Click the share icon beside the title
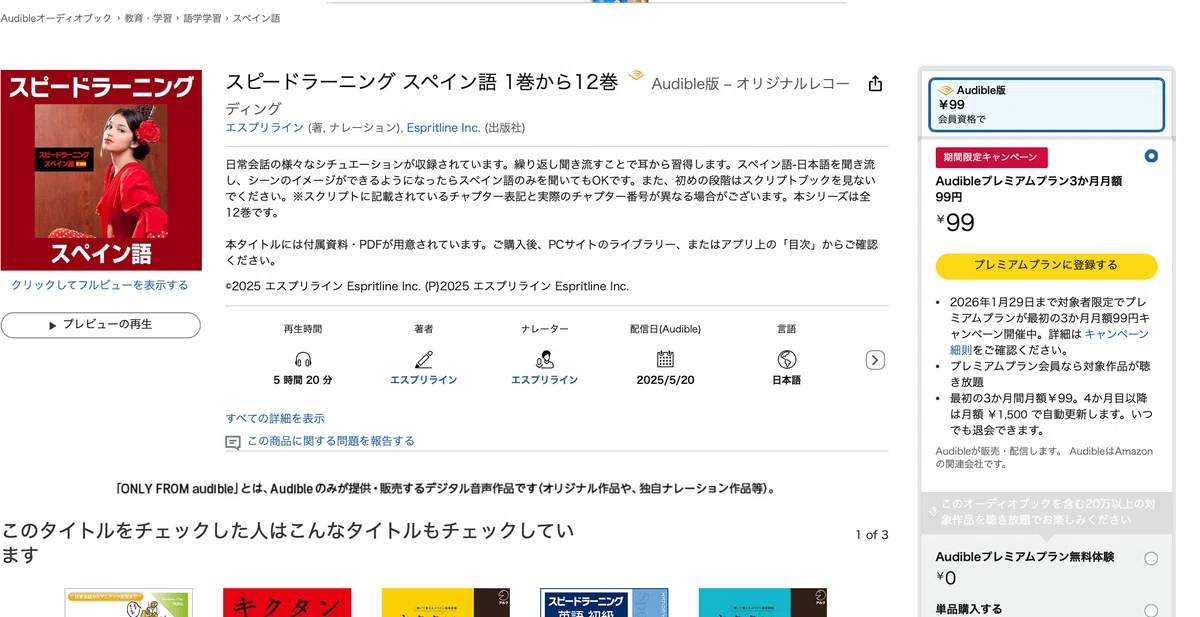 (x=875, y=84)
